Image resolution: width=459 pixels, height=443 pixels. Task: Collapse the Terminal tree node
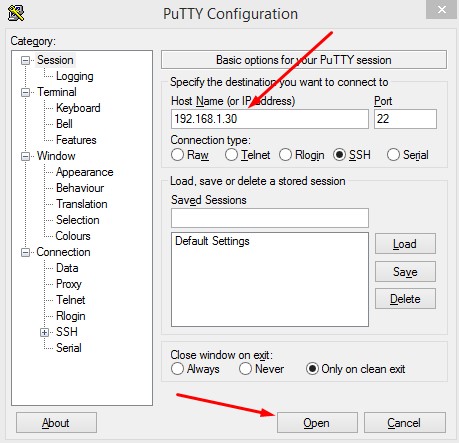[25, 92]
